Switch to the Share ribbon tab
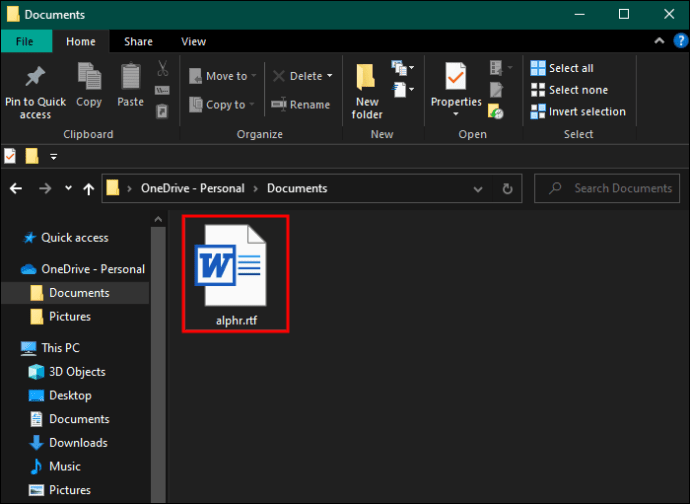This screenshot has width=690, height=504. pyautogui.click(x=138, y=41)
